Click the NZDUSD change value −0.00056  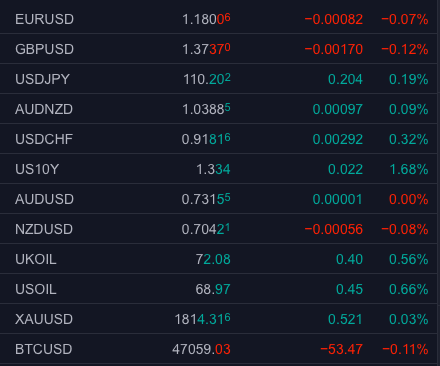334,229
